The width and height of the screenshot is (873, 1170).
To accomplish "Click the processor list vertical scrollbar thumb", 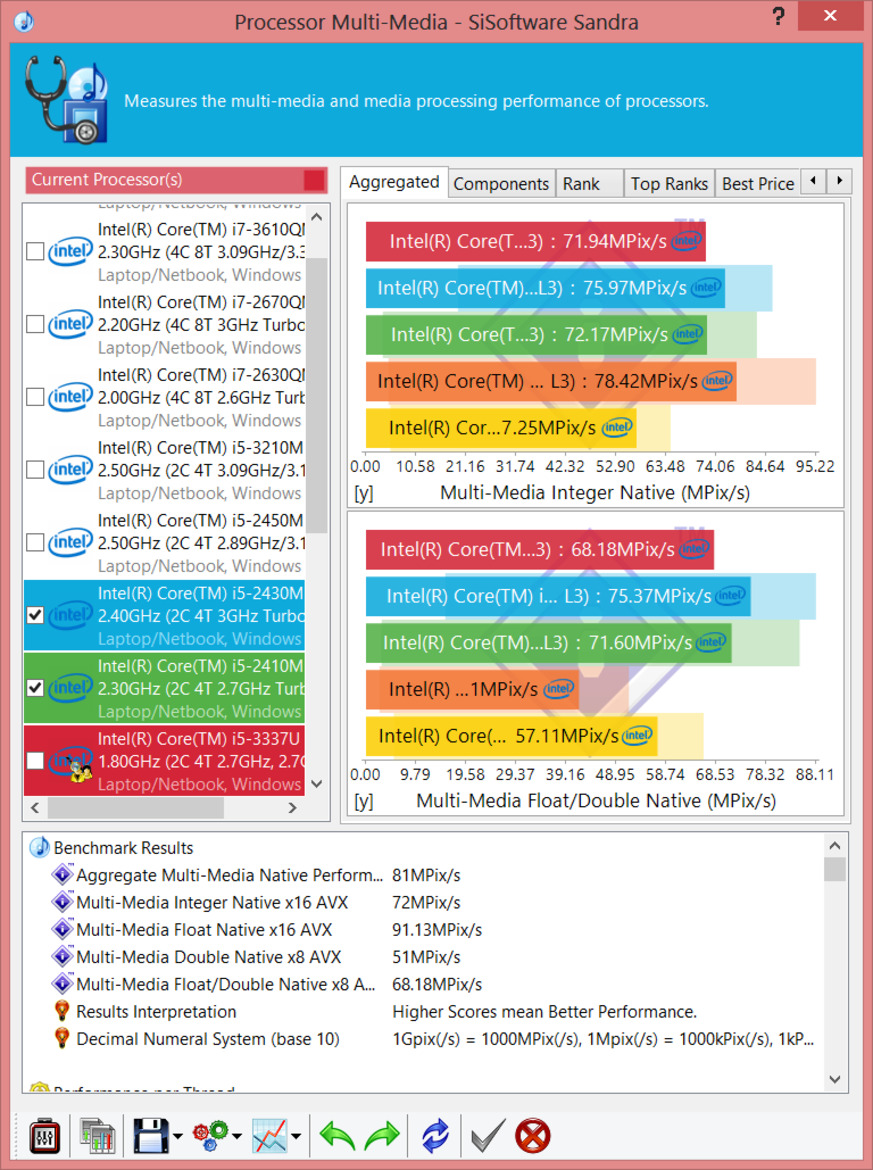I will pos(316,395).
